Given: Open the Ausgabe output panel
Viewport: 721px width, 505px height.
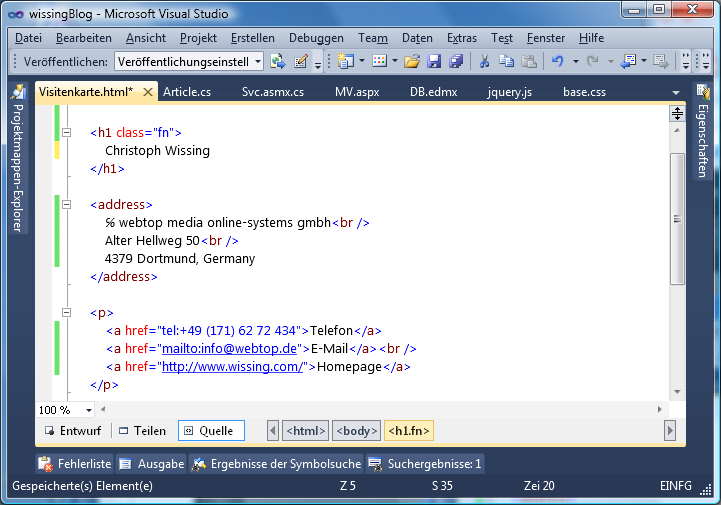Looking at the screenshot, I should 151,464.
